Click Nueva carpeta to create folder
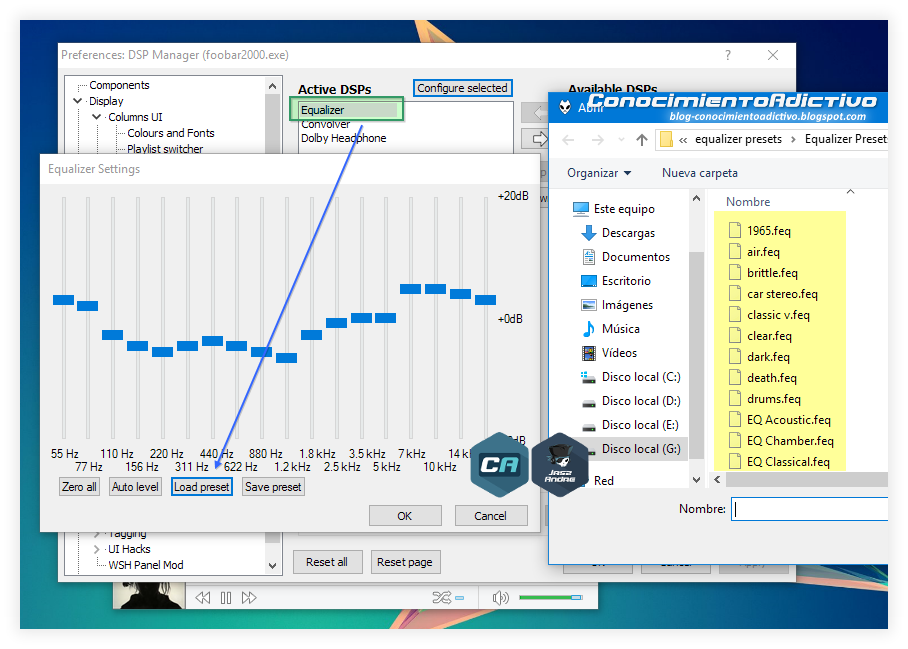 (699, 172)
